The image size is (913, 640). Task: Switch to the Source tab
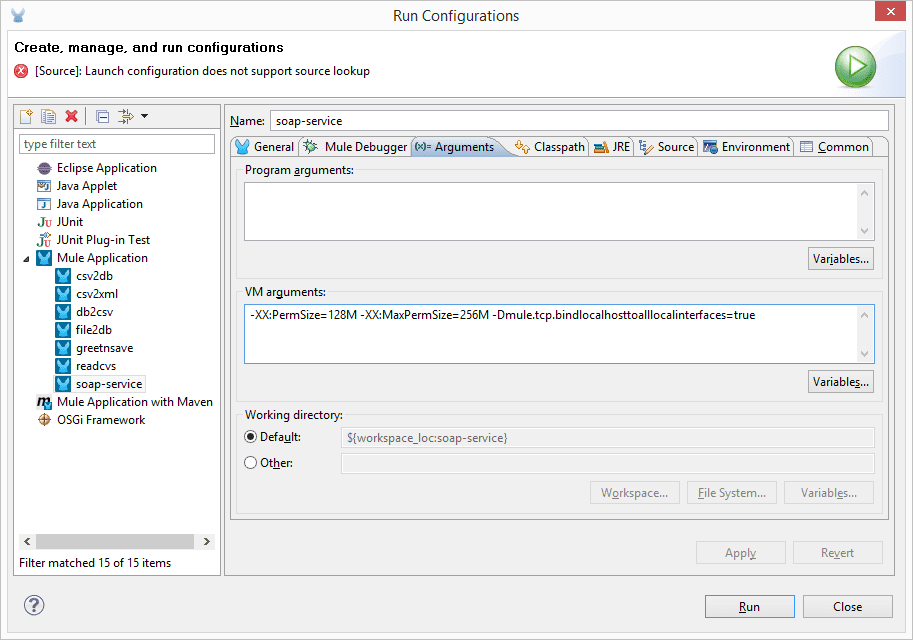tap(667, 147)
